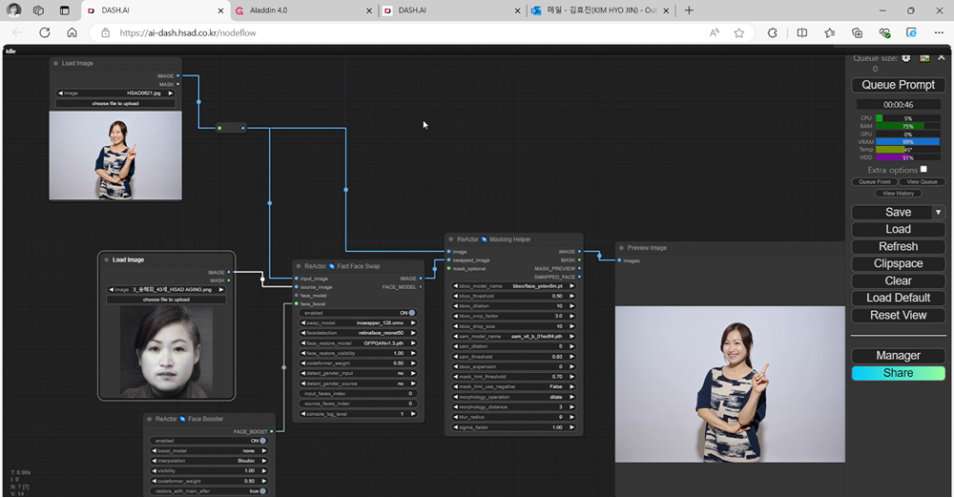Image resolution: width=954 pixels, height=498 pixels.
Task: Check the Extra options checkbox
Action: pyautogui.click(x=924, y=169)
